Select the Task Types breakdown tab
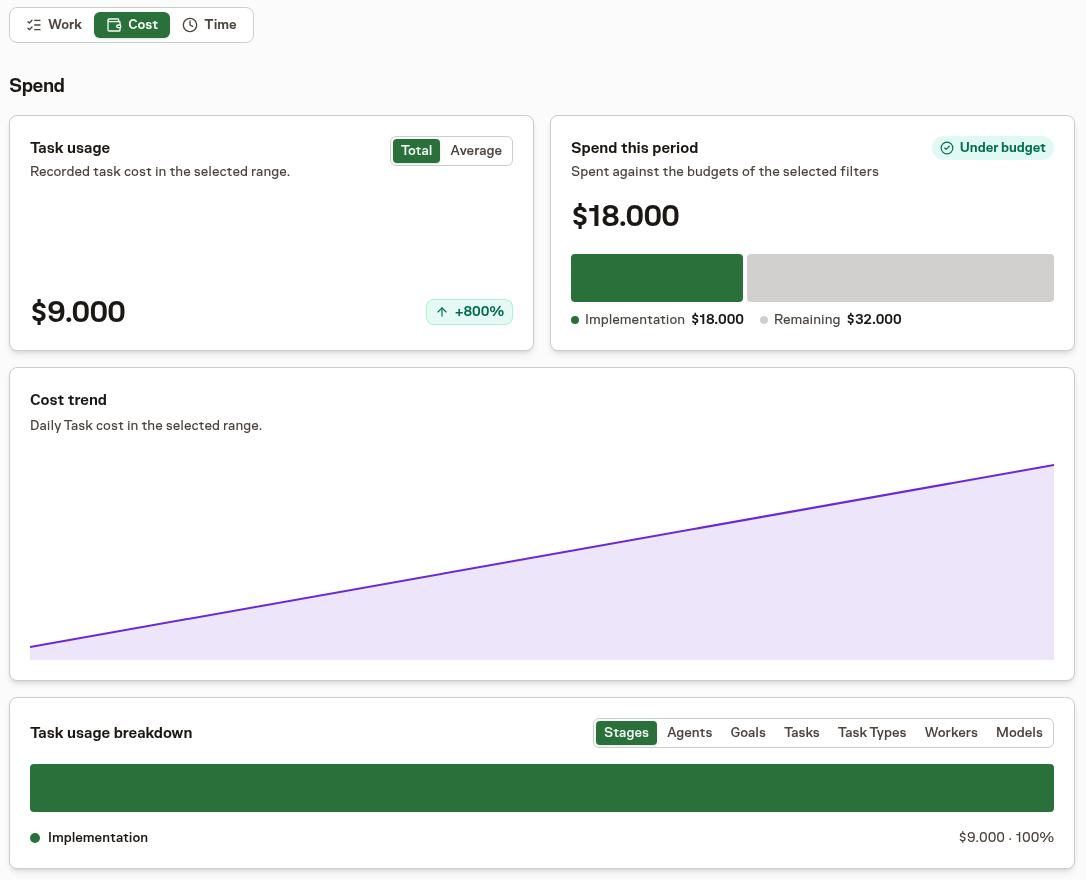The width and height of the screenshot is (1086, 880). click(872, 733)
